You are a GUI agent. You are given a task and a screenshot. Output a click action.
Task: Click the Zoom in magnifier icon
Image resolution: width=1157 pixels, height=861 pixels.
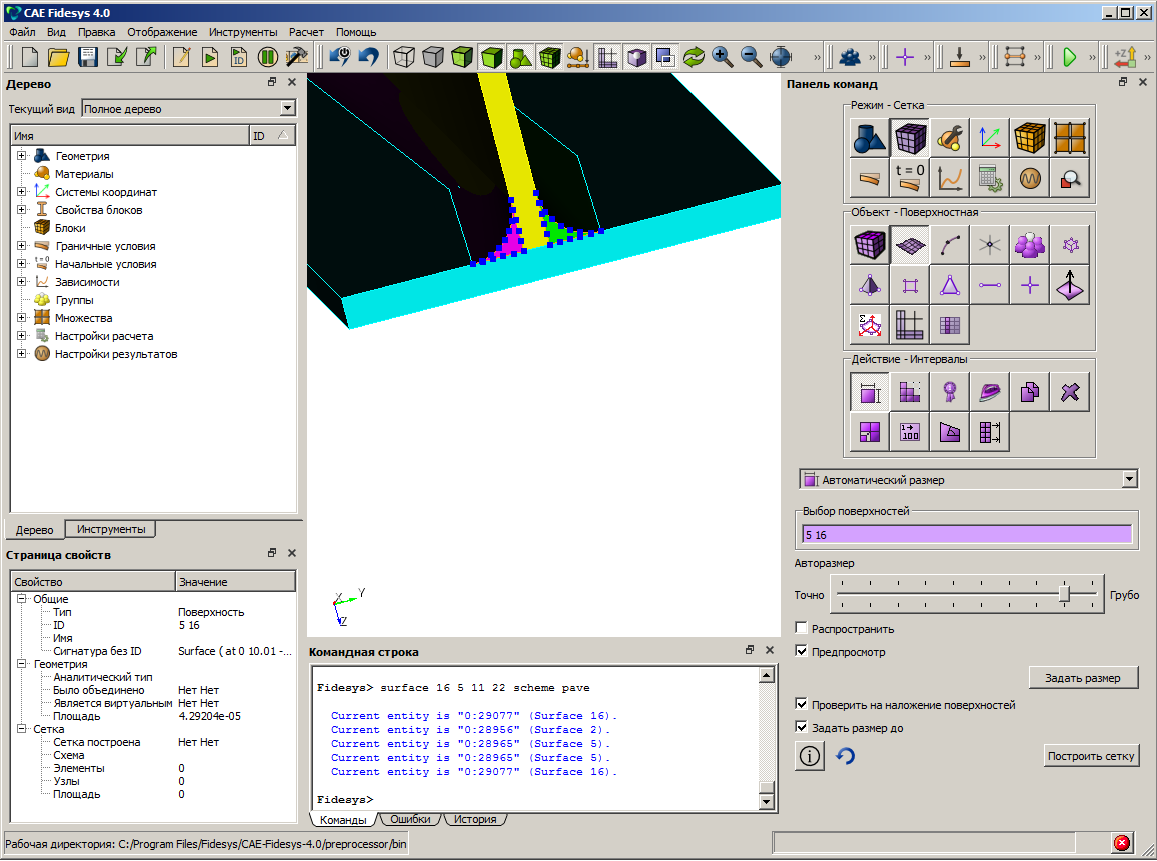tap(722, 57)
